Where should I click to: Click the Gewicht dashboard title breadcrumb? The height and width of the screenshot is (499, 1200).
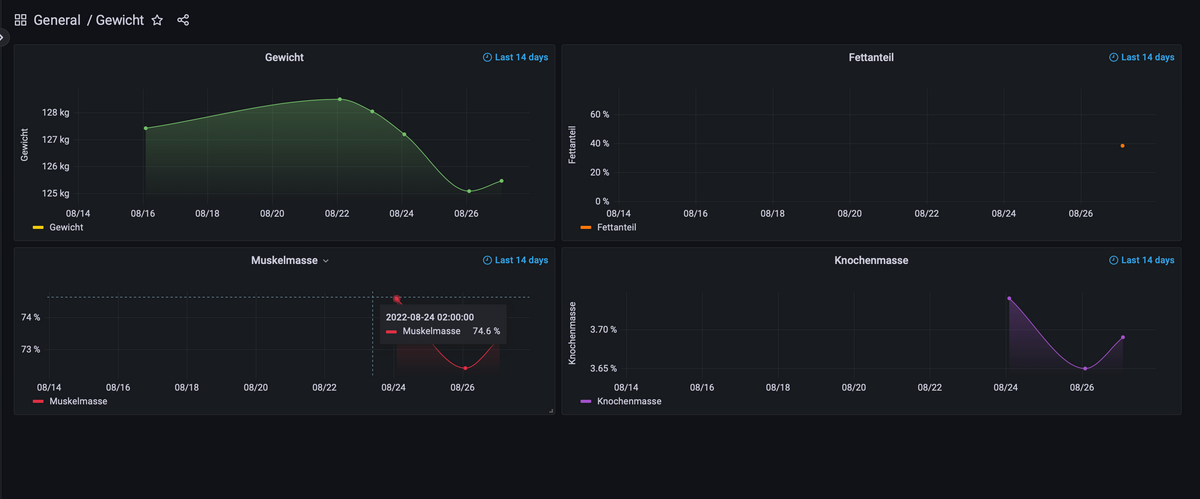coord(120,20)
